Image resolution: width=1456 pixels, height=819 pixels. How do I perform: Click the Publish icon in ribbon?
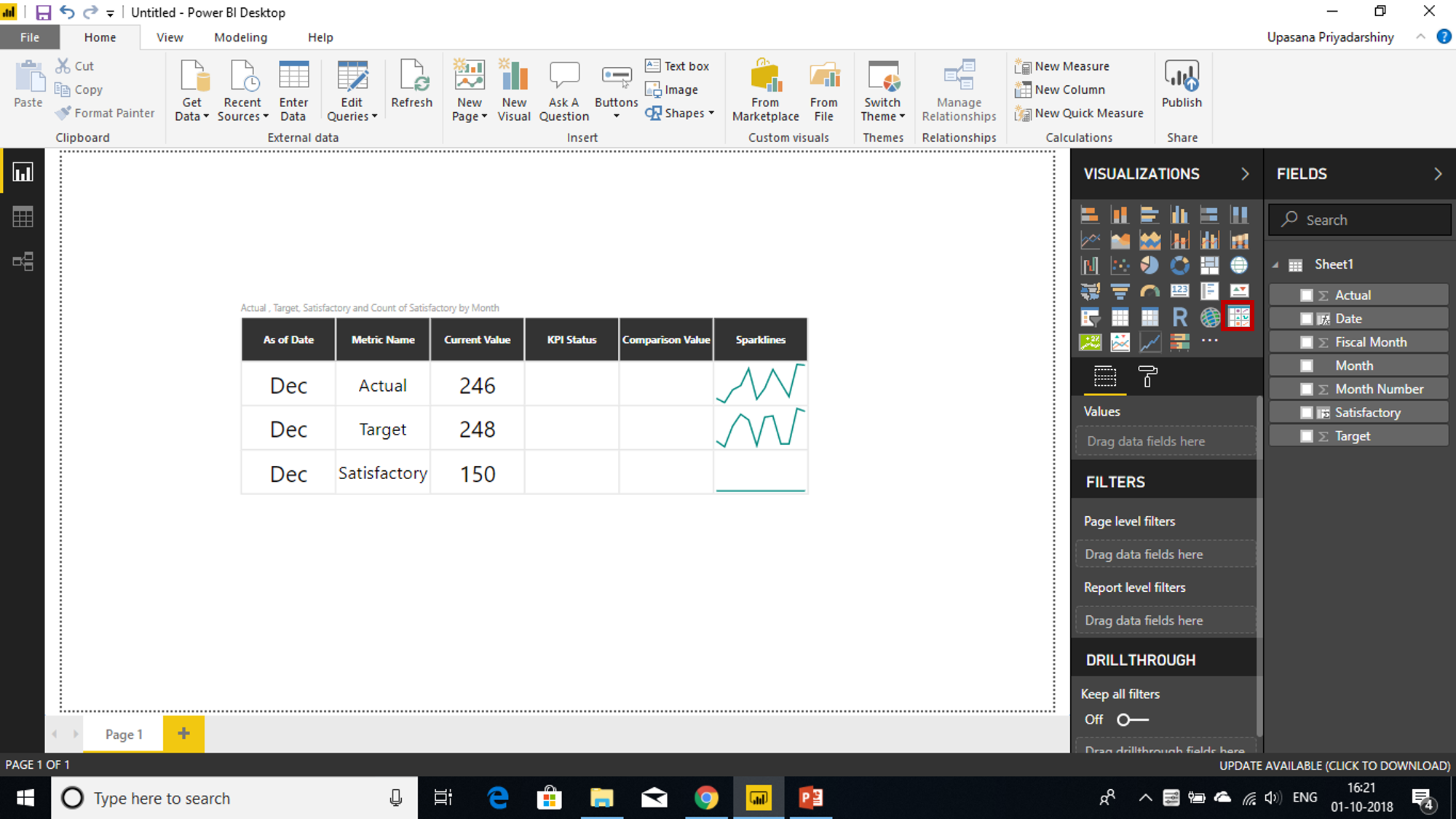1182,84
